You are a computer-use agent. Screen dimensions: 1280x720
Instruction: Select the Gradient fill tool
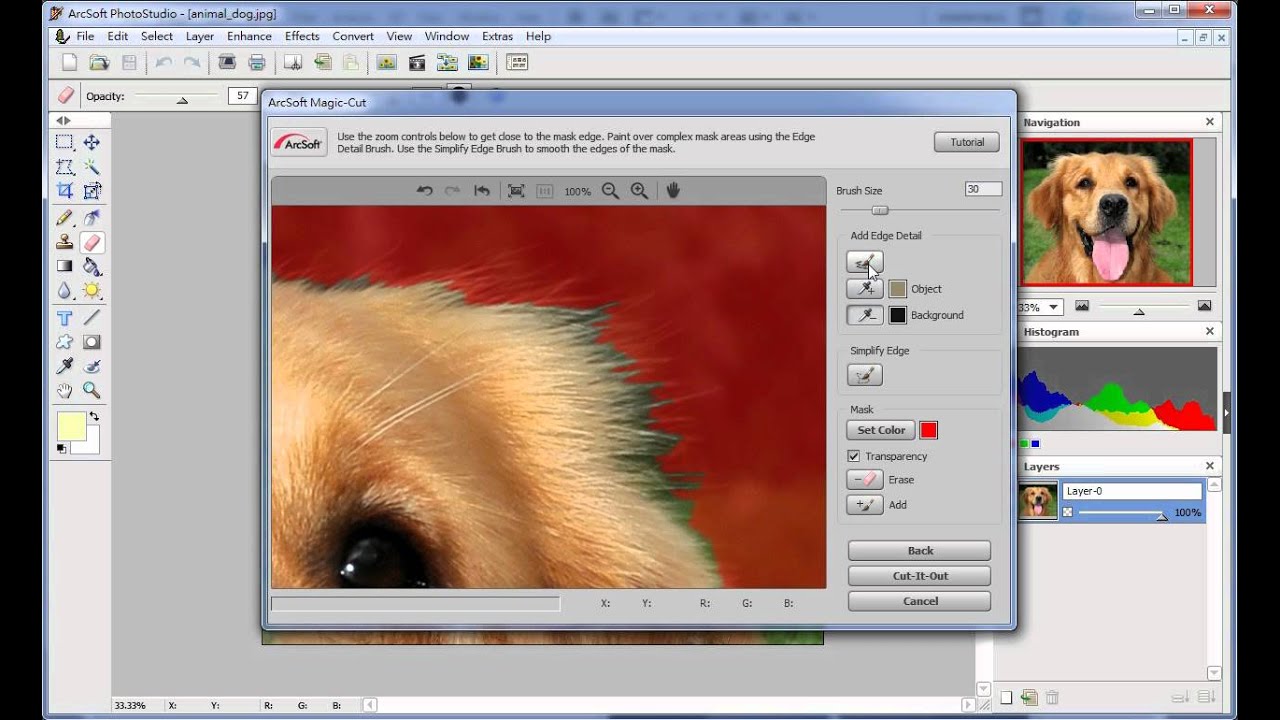[64, 266]
